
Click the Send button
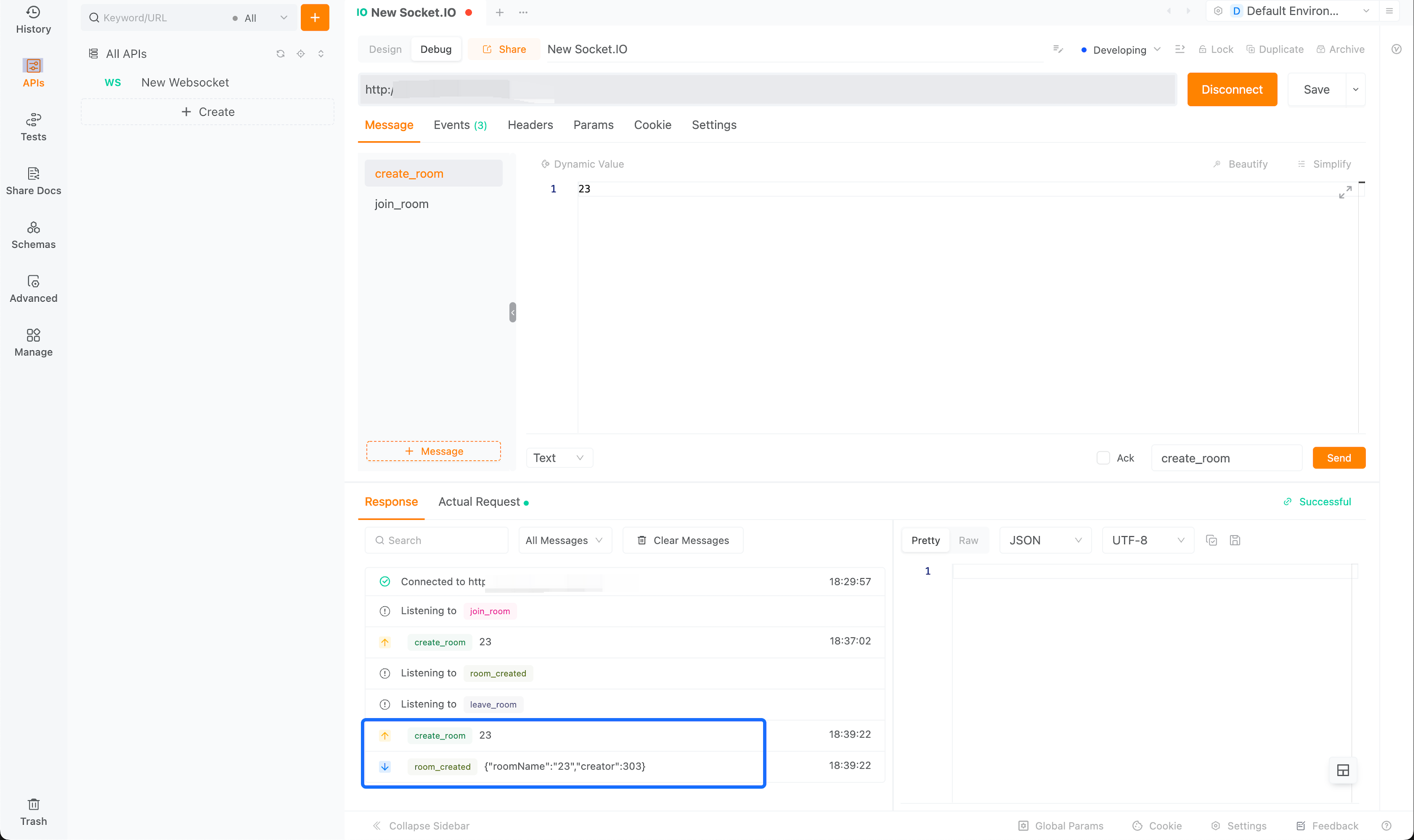click(x=1339, y=458)
